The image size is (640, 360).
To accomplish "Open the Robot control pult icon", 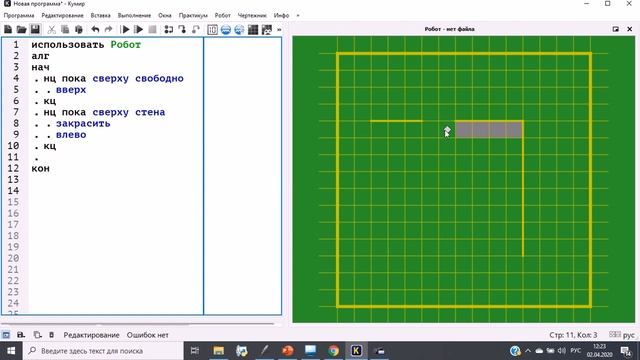I will (x=267, y=29).
